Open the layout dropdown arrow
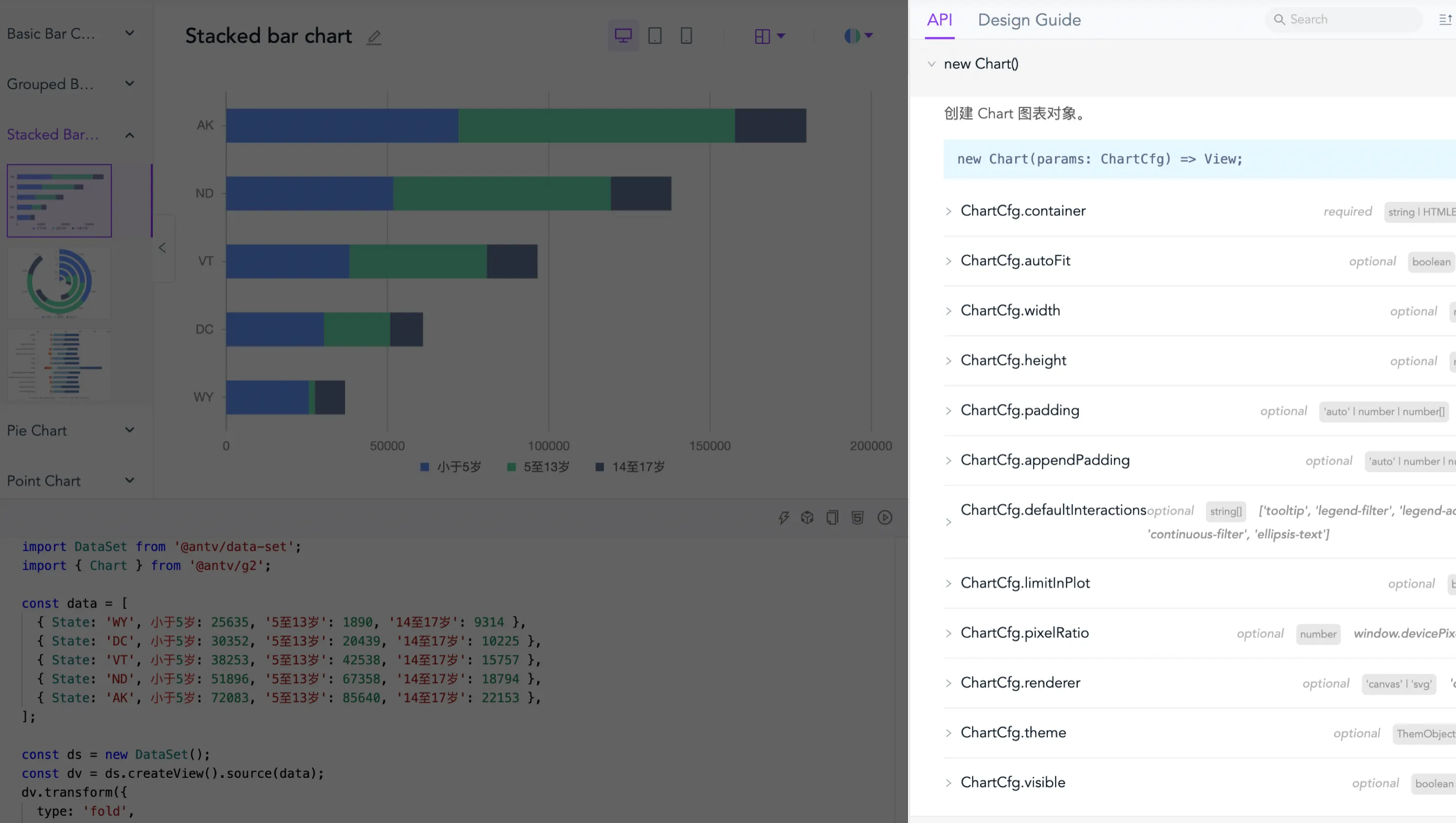This screenshot has height=823, width=1456. coord(781,36)
